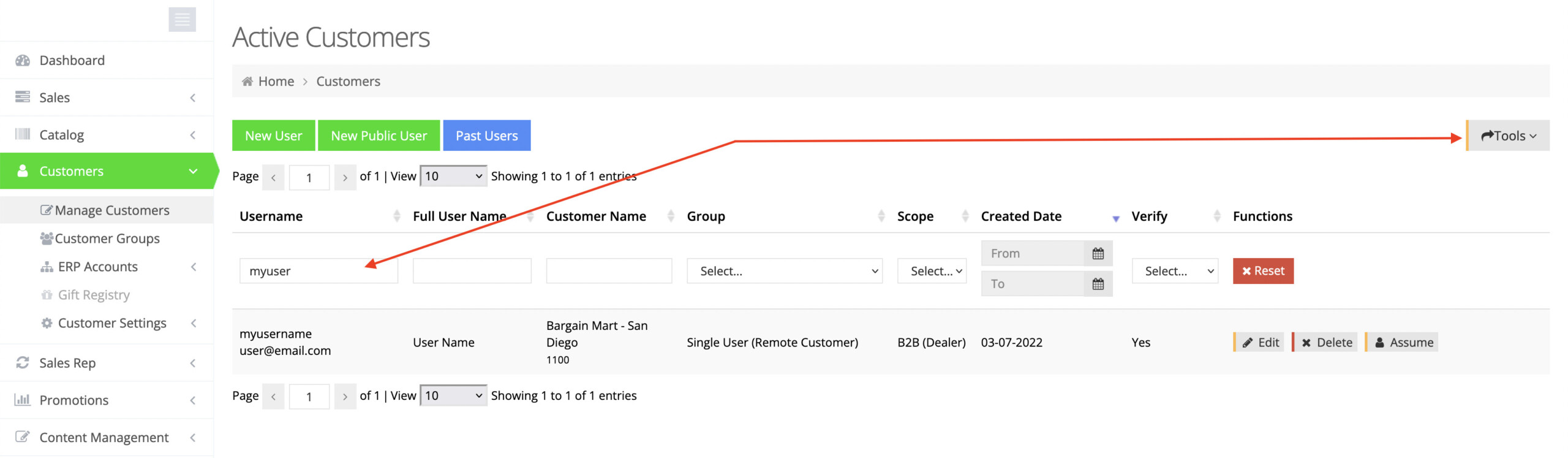Click the Username filter input field
Viewport: 1568px width, 458px height.
click(x=318, y=271)
